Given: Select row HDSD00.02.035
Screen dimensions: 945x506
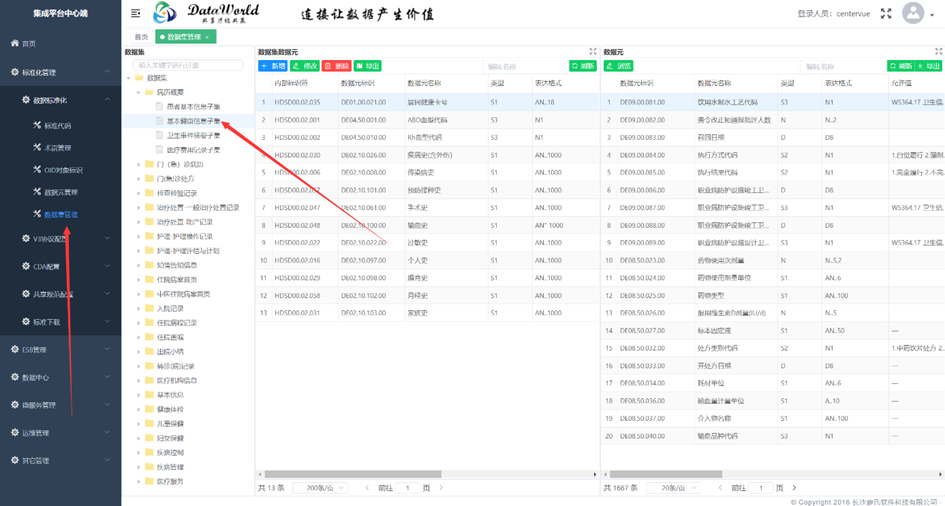Looking at the screenshot, I should (427, 102).
